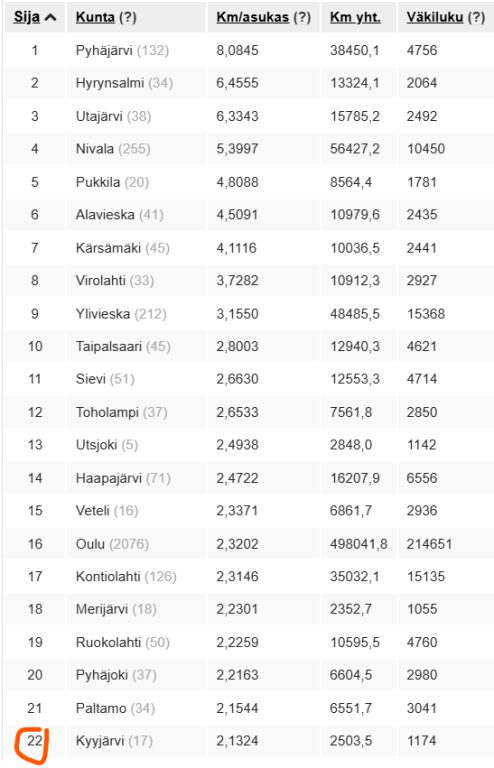Select Kontiolahti's population value 15135
The height and width of the screenshot is (768, 494).
pos(425,576)
